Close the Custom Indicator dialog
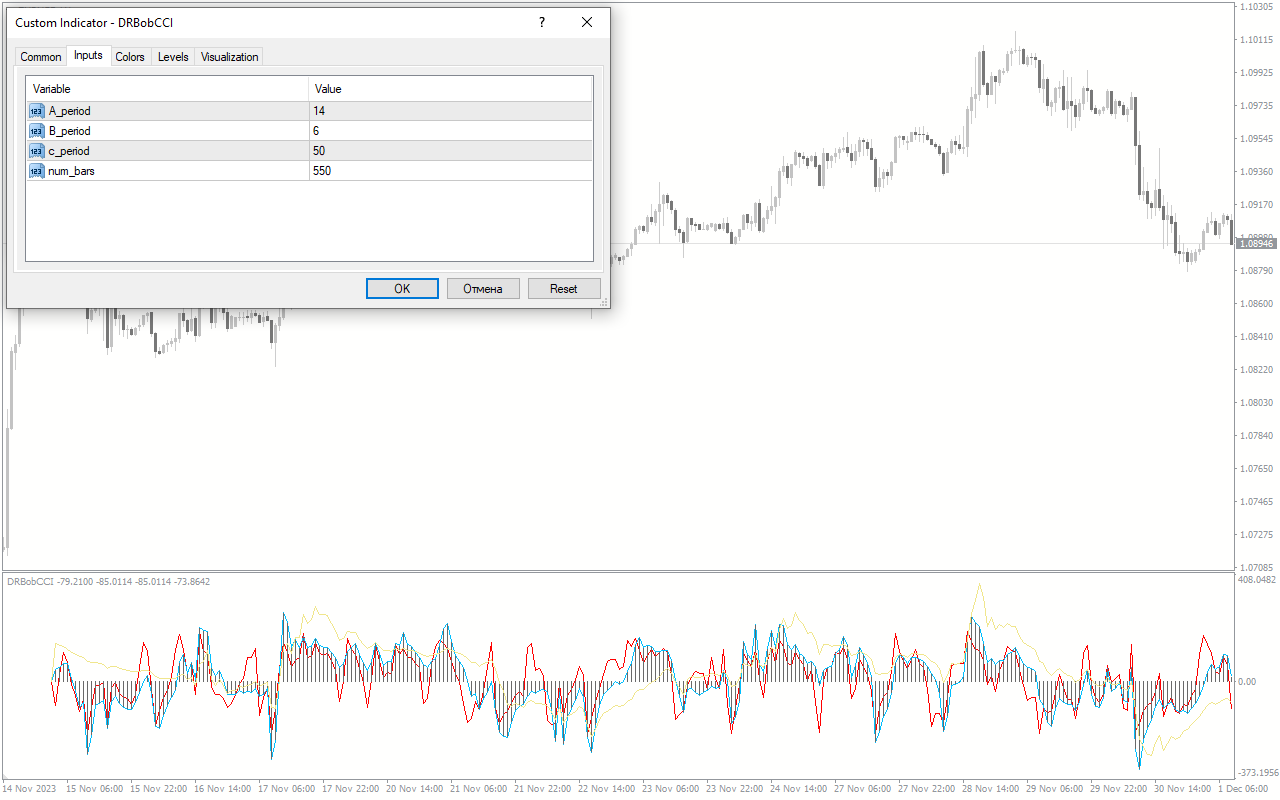This screenshot has width=1280, height=800. [x=587, y=22]
